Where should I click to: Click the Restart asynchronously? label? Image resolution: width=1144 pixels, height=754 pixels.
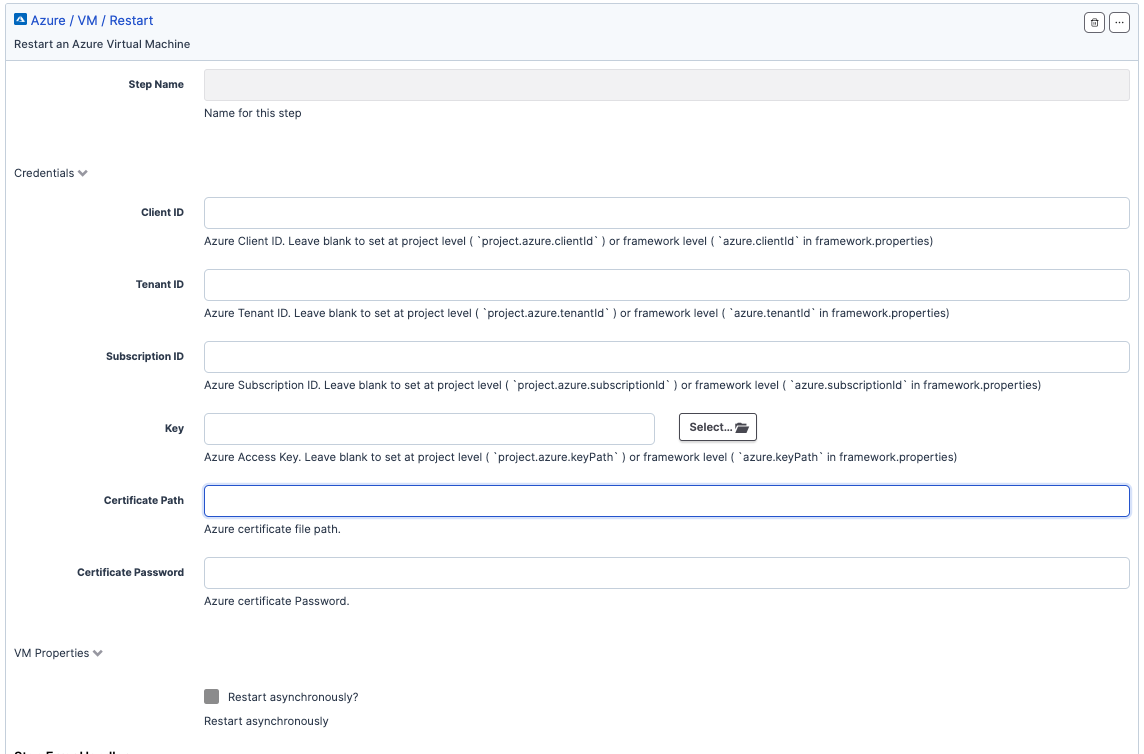click(x=293, y=697)
